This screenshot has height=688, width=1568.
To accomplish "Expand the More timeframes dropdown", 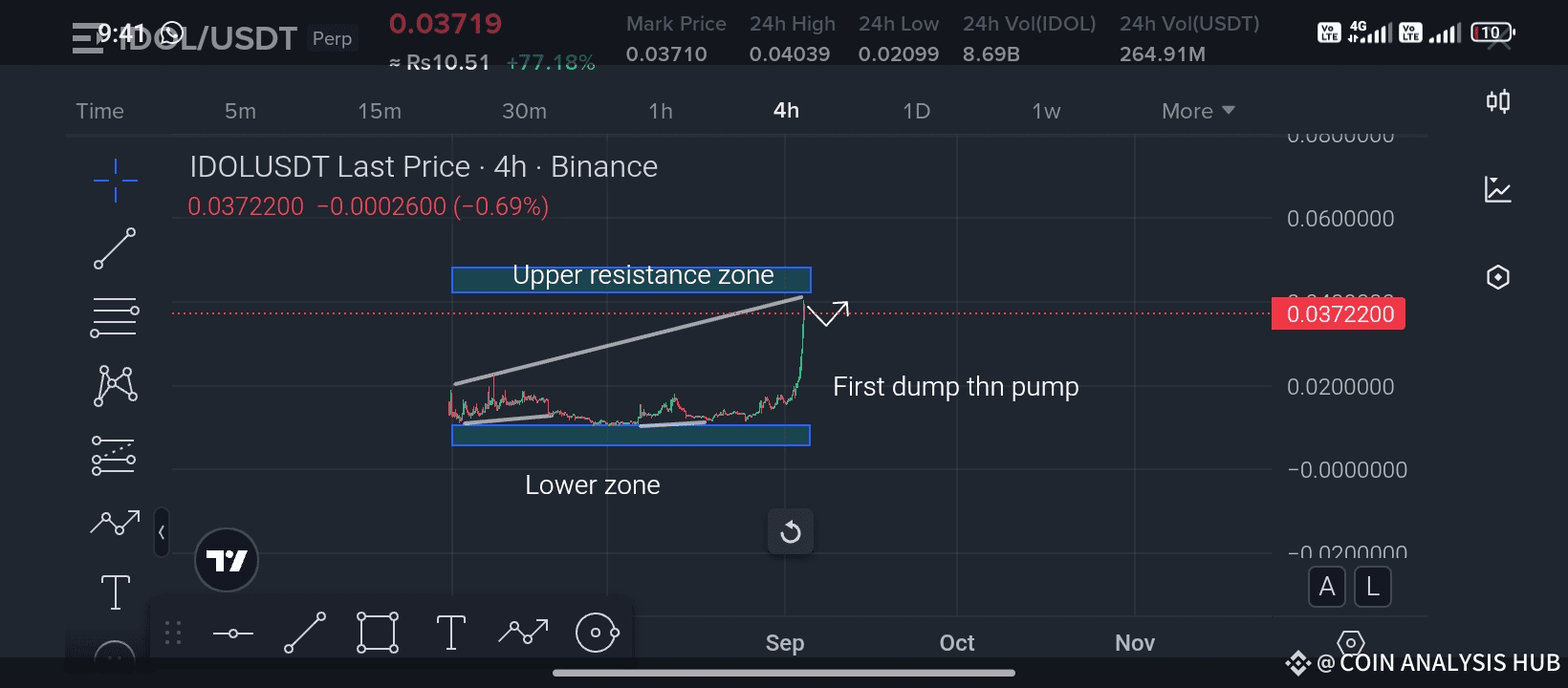I will click(1198, 111).
